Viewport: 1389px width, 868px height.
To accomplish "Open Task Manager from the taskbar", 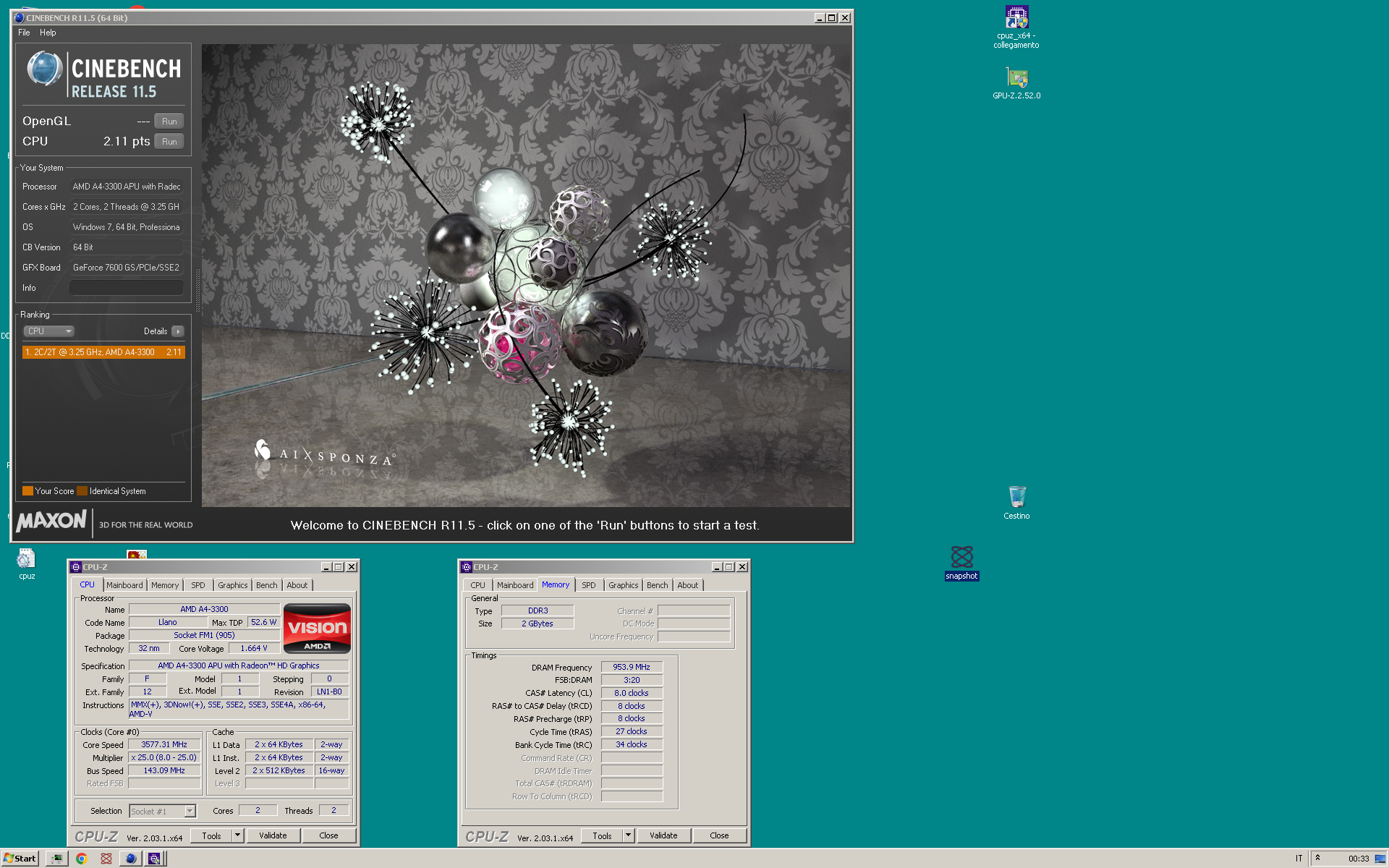I will [x=56, y=859].
